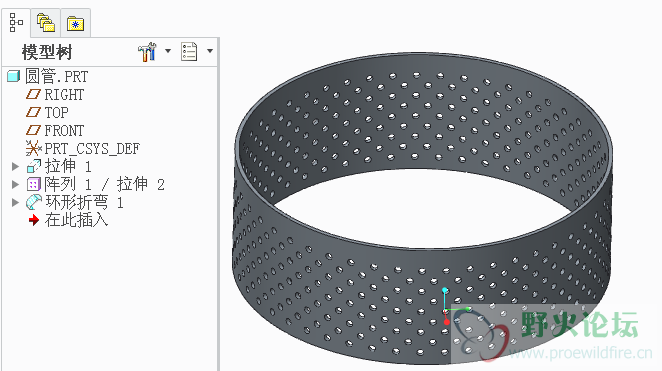Open the Model Tree tab icon
662x371 pixels.
(x=16, y=22)
